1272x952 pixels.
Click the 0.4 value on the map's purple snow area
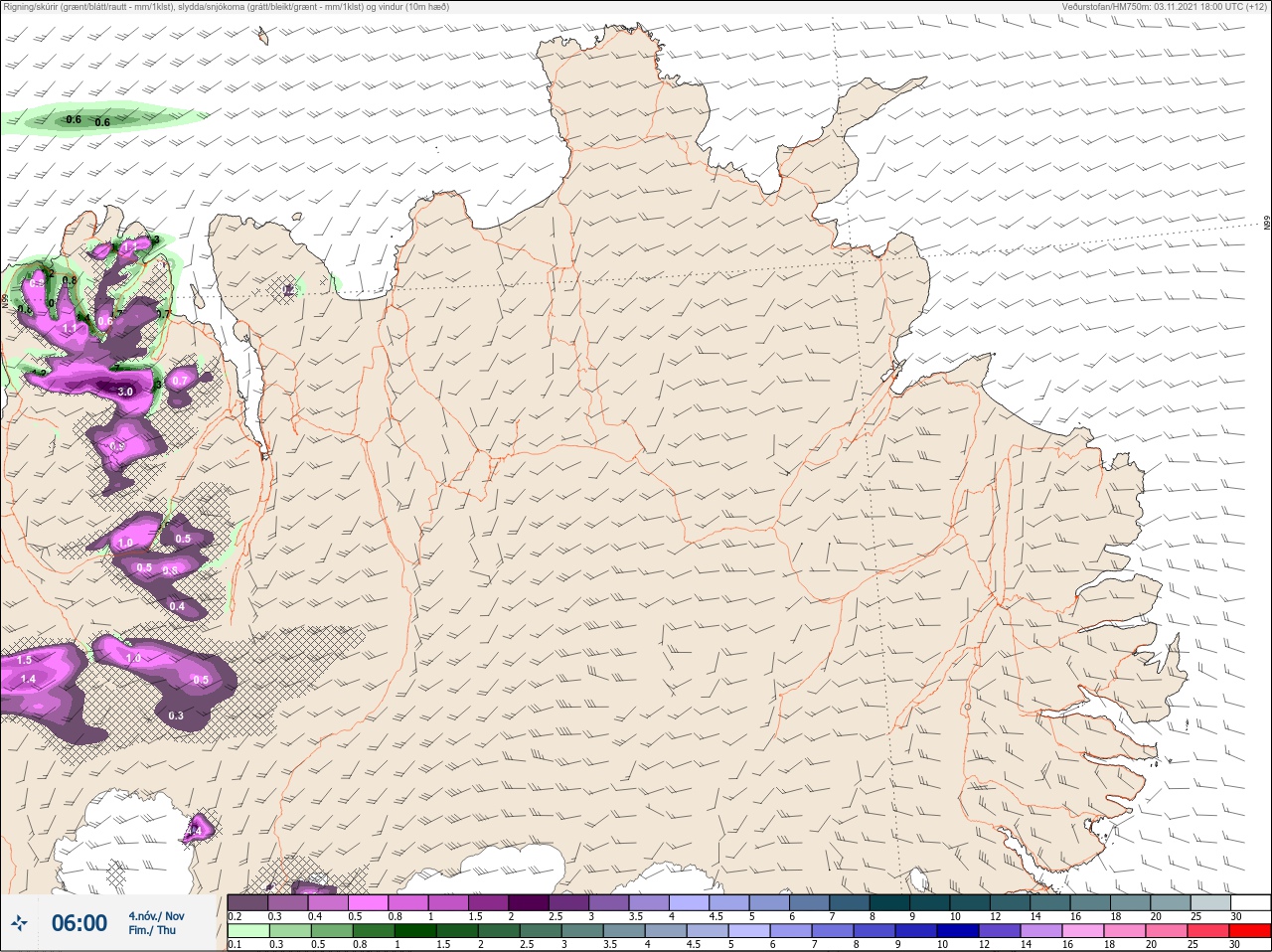point(177,606)
